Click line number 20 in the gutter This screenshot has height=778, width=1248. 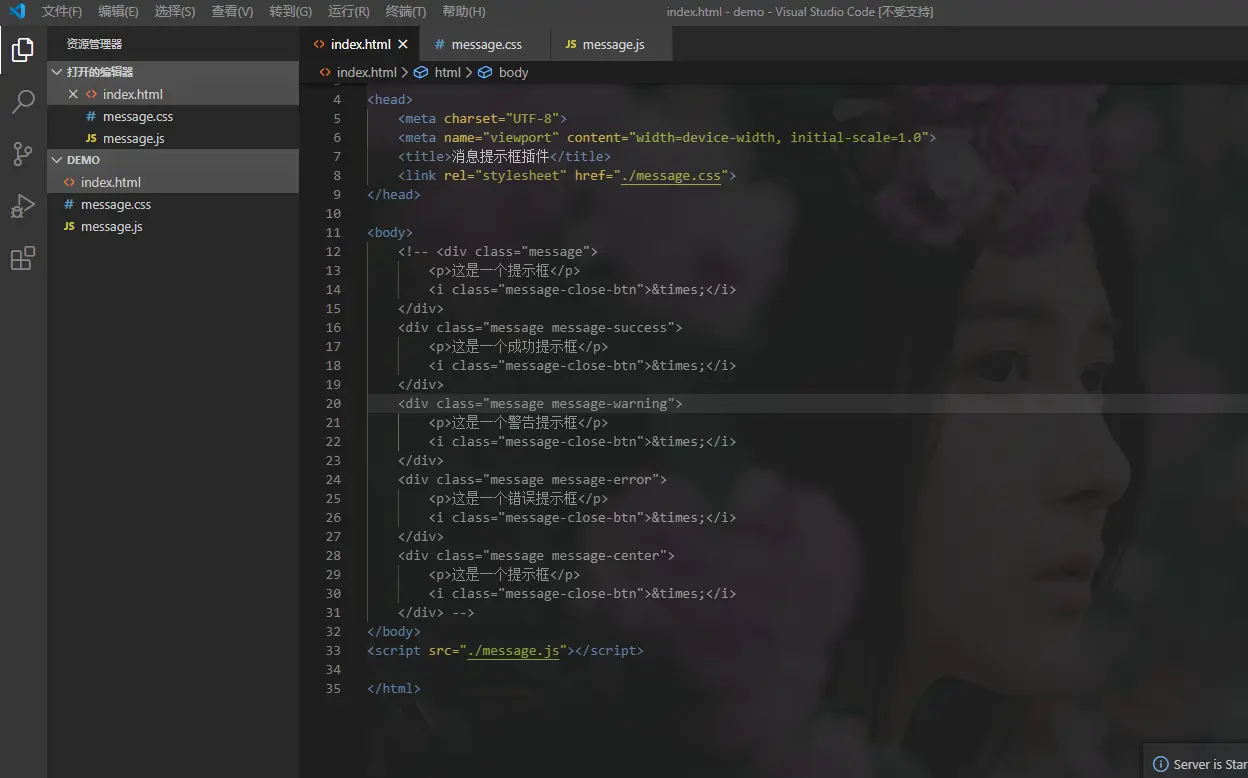pos(333,403)
